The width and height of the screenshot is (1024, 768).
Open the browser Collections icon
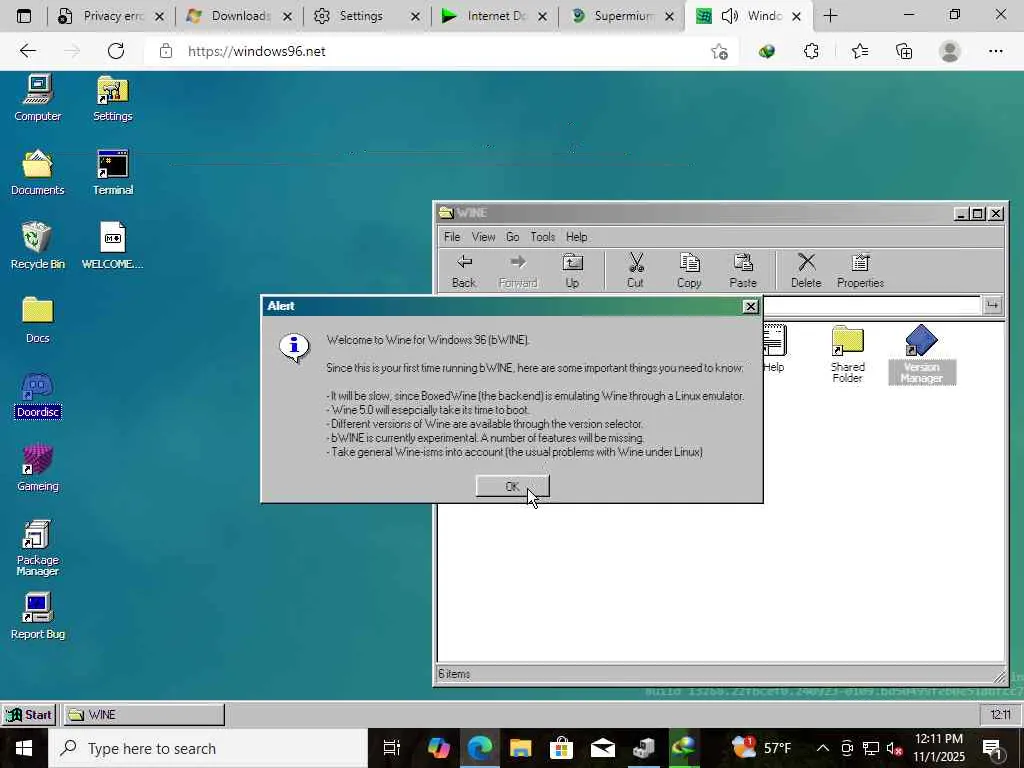click(x=904, y=51)
